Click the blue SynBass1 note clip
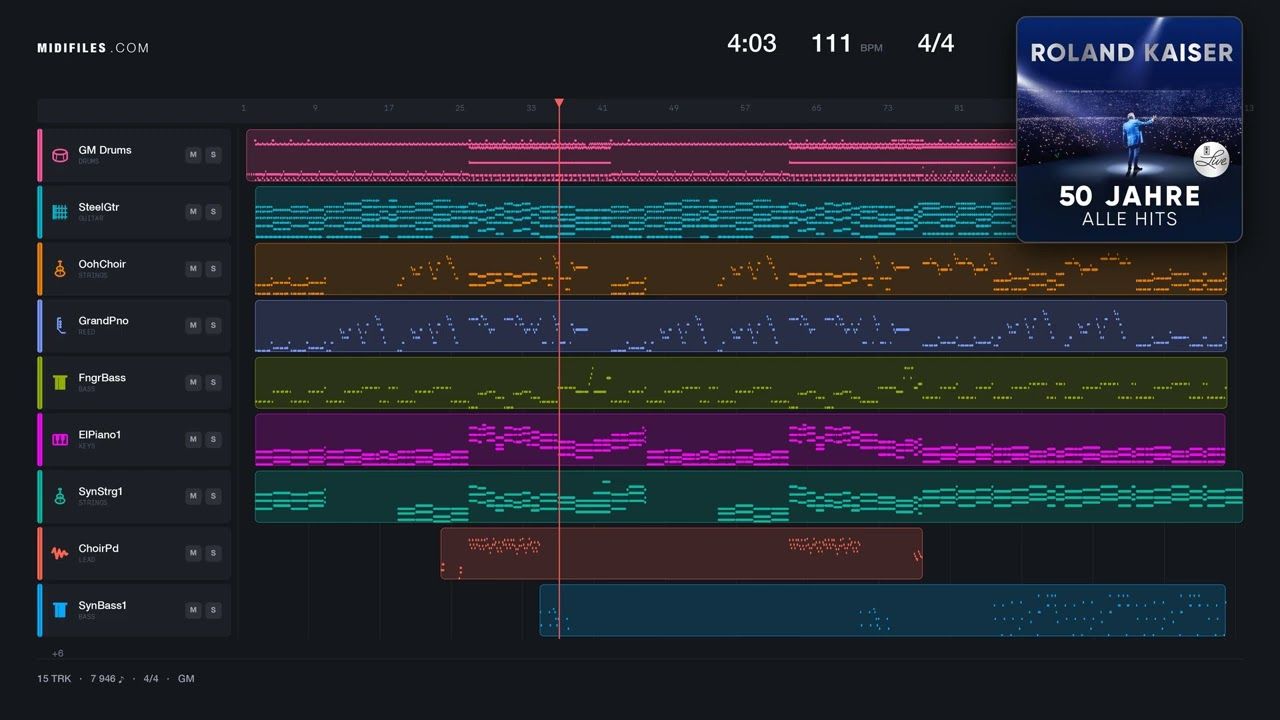The image size is (1280, 720). (x=883, y=611)
